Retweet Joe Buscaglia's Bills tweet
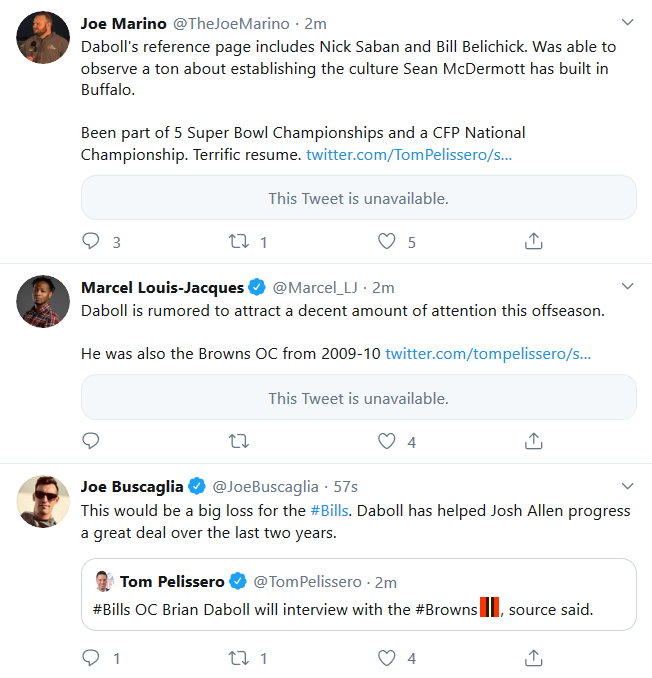The height and width of the screenshot is (678, 652). (239, 658)
